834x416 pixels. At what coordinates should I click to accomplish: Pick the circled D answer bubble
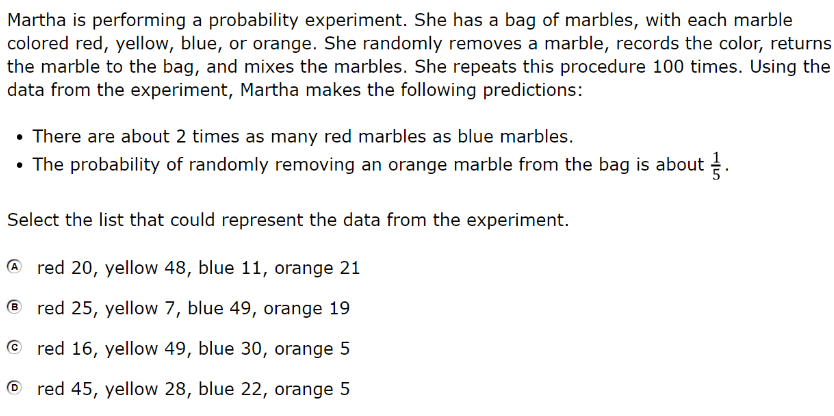tap(14, 388)
